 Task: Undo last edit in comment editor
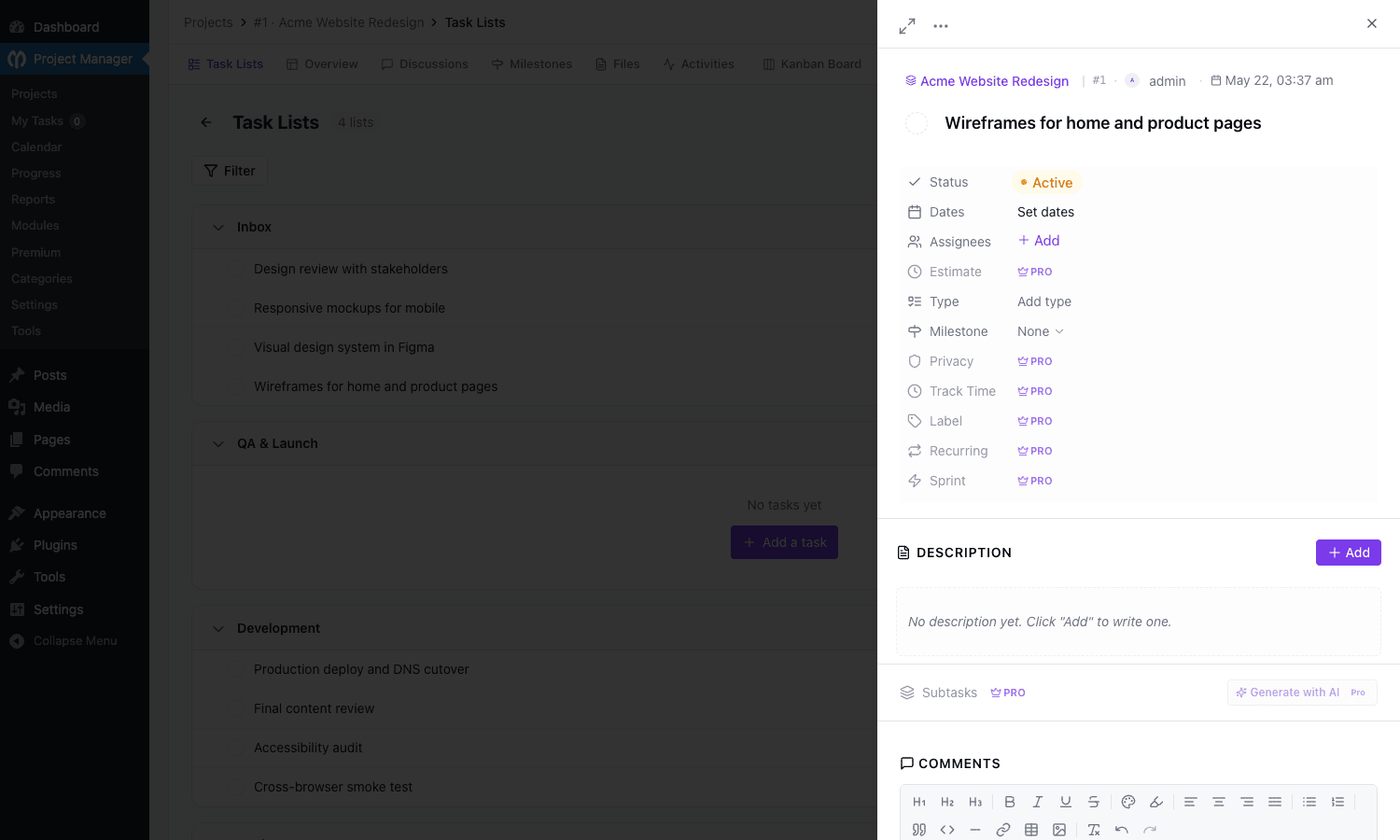tap(1122, 830)
